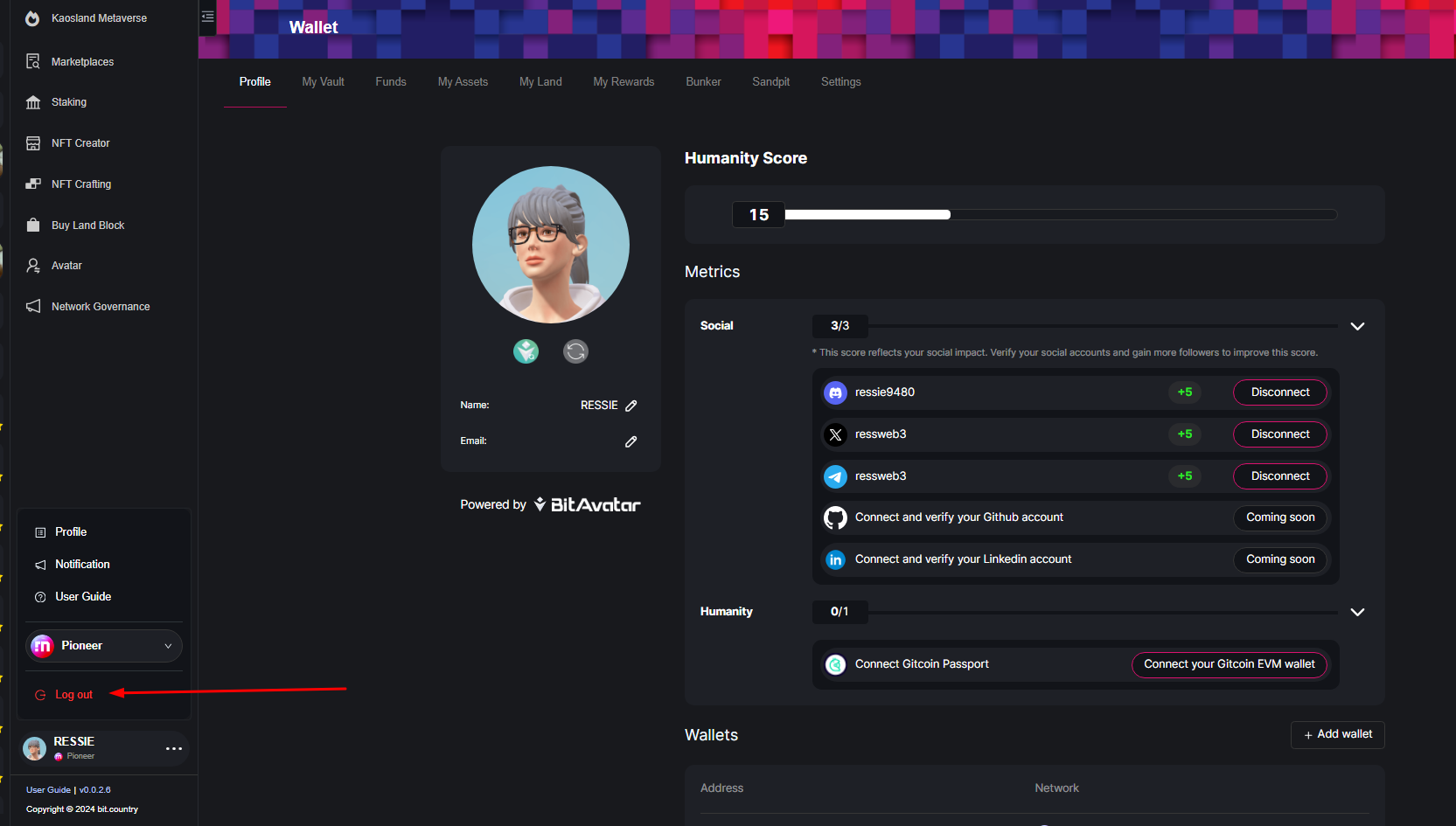Click the refresh avatar circular arrows icon

pos(575,351)
